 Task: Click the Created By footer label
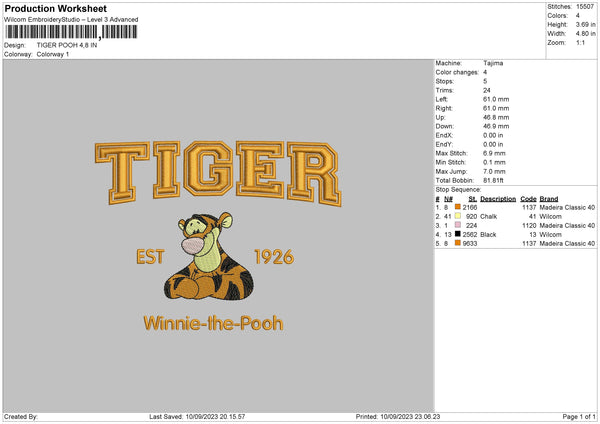(21, 417)
